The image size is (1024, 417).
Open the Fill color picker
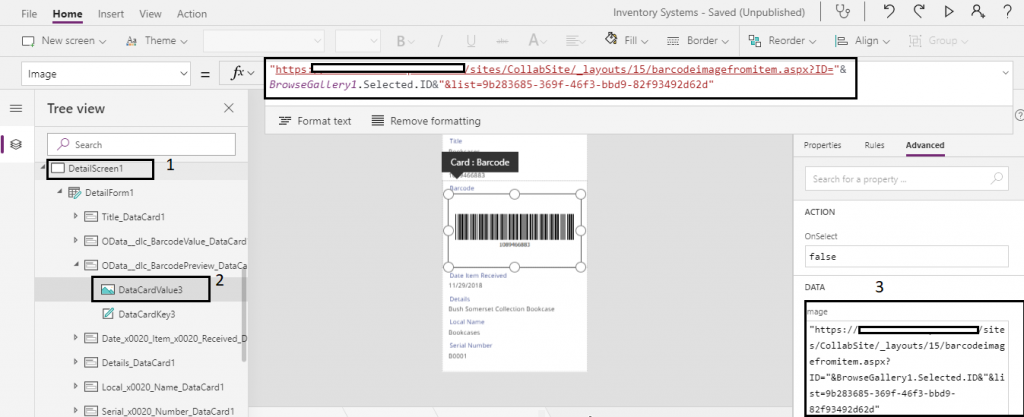point(626,40)
